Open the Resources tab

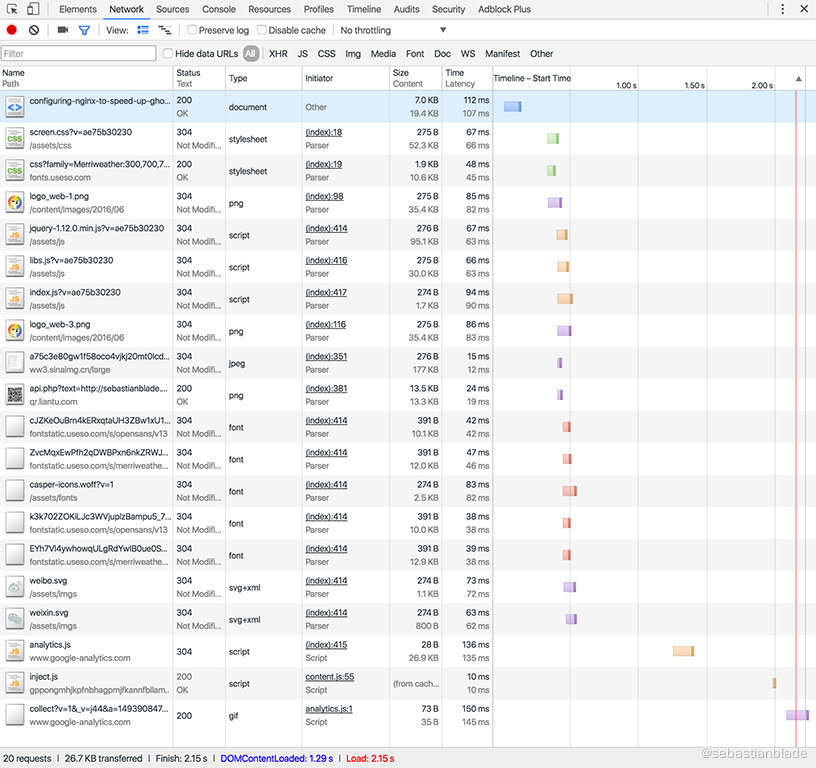pos(269,9)
